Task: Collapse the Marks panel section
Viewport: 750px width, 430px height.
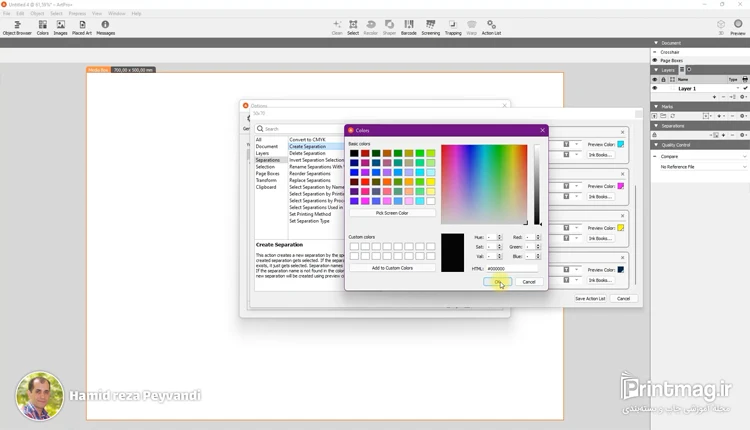Action: click(x=656, y=107)
